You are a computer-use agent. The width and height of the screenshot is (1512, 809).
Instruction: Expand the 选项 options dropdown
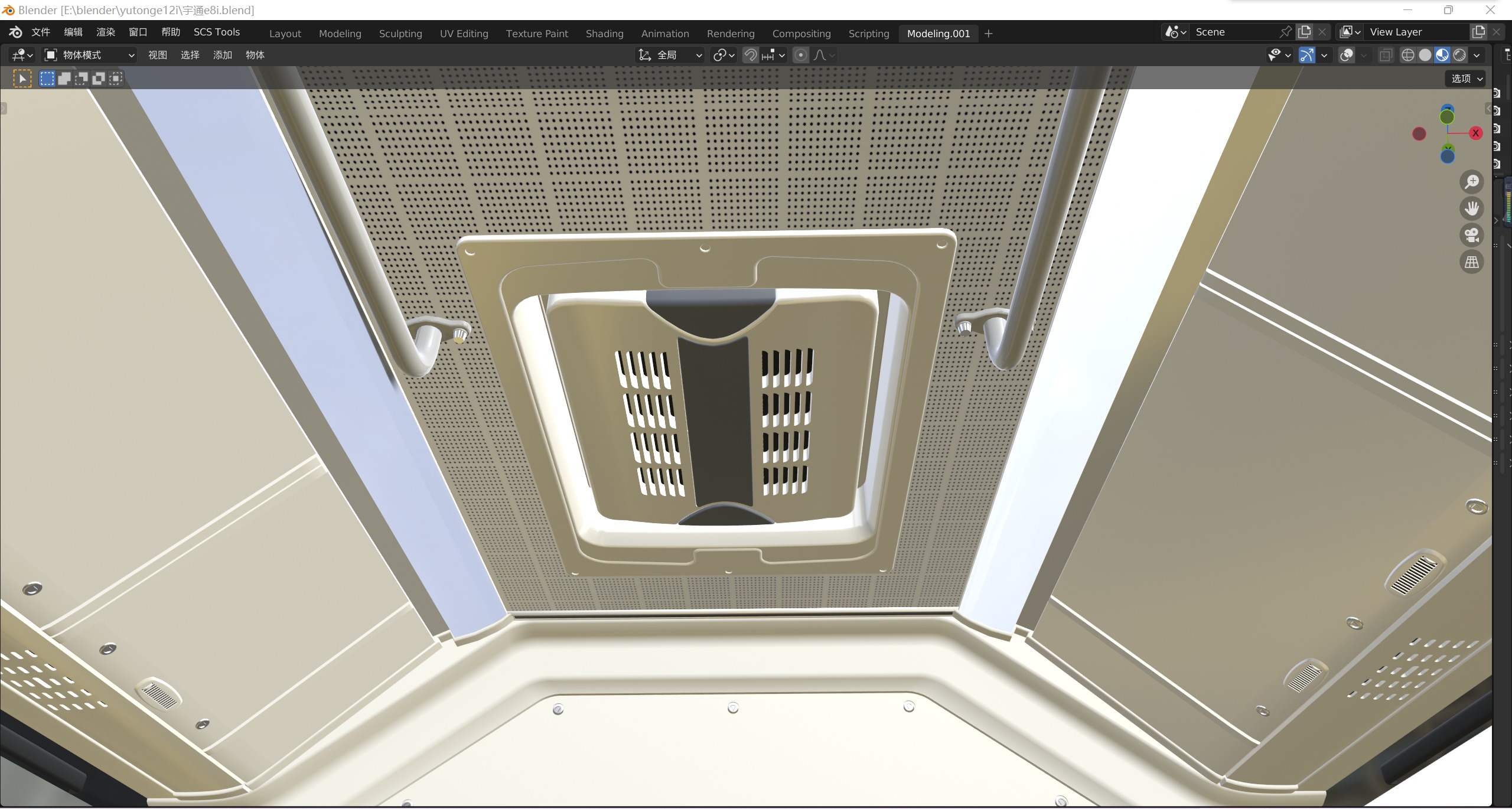click(x=1467, y=79)
